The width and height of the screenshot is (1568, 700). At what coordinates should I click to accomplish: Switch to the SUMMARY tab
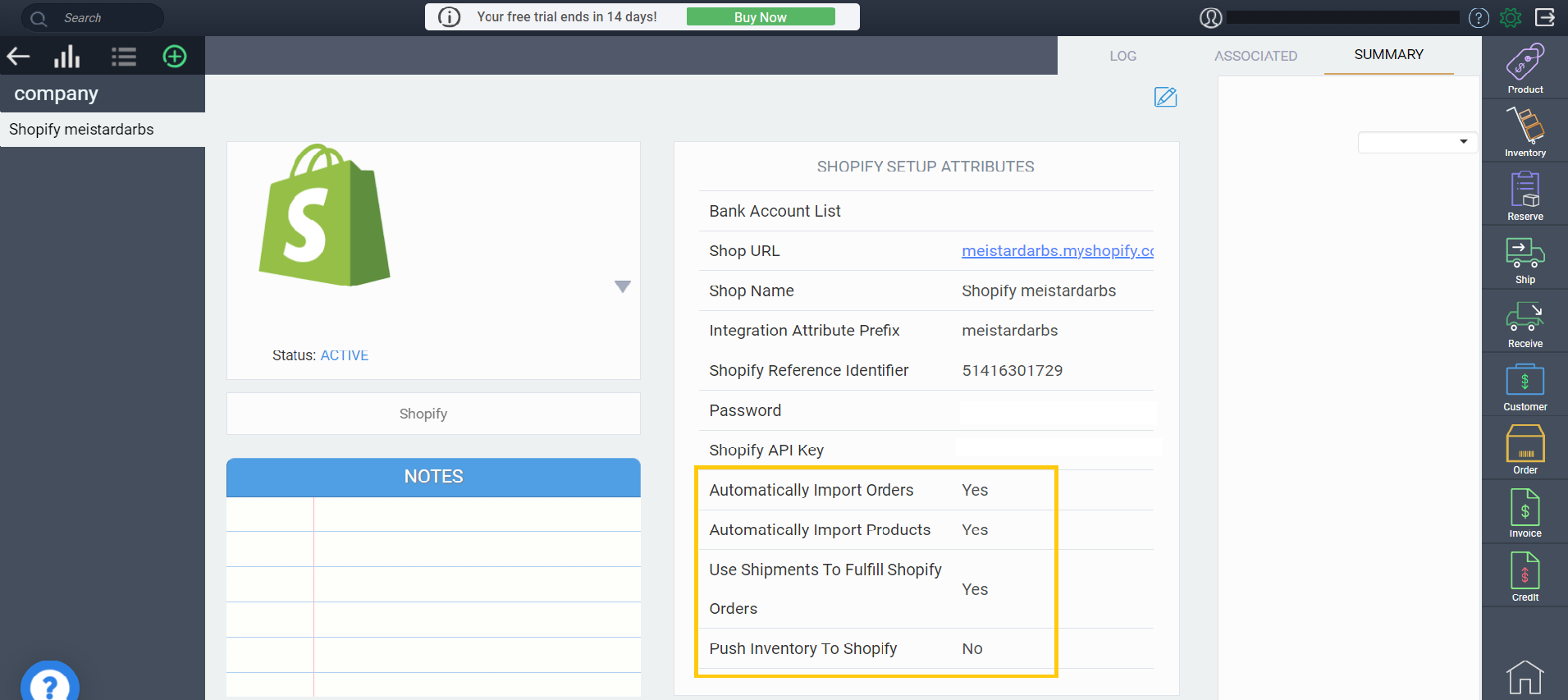[x=1388, y=55]
